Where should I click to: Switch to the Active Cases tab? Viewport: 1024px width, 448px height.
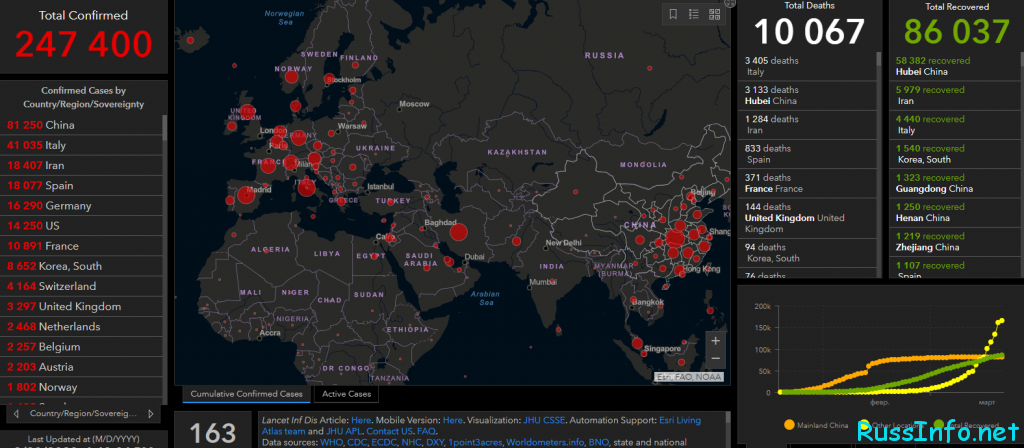point(346,394)
